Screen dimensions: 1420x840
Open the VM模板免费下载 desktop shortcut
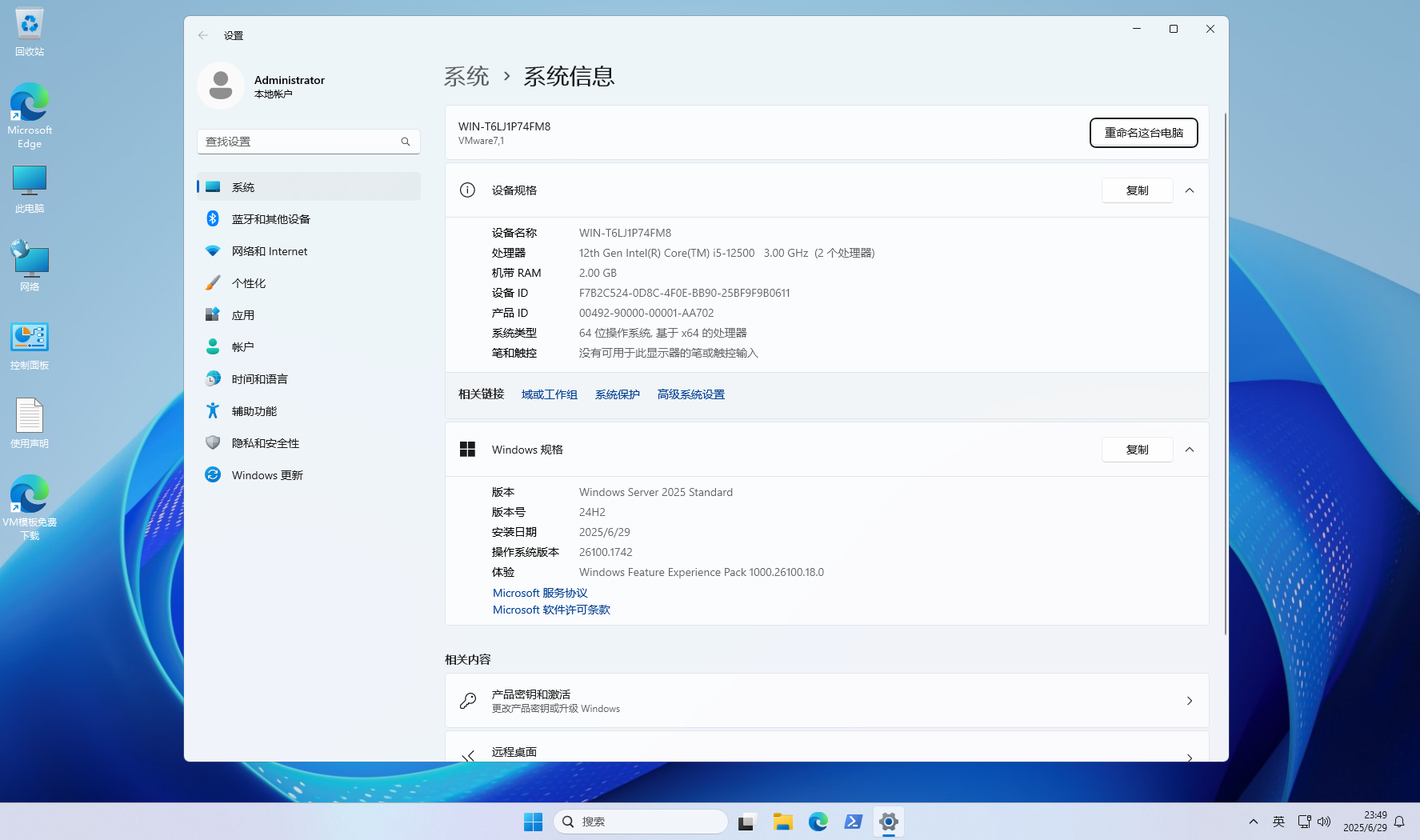pos(30,508)
